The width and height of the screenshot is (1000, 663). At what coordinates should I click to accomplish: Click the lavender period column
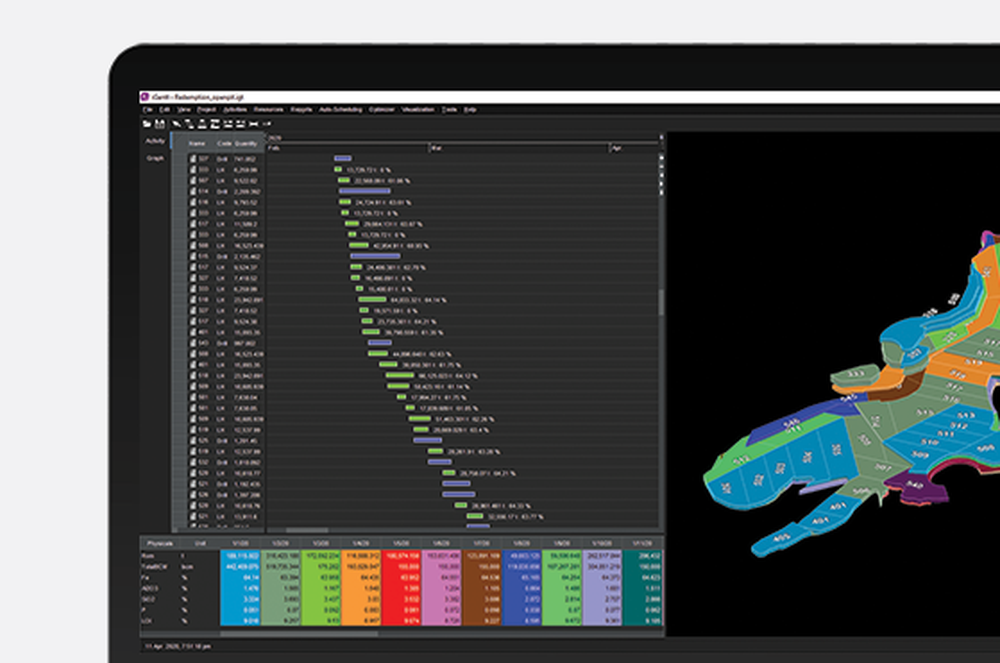point(602,588)
